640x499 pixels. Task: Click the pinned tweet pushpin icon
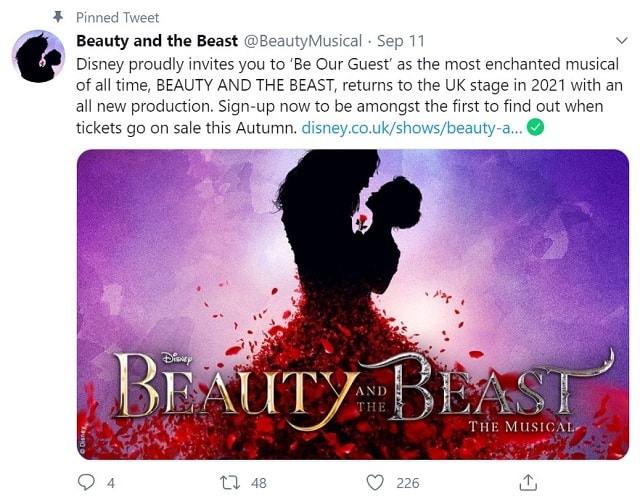coord(58,16)
